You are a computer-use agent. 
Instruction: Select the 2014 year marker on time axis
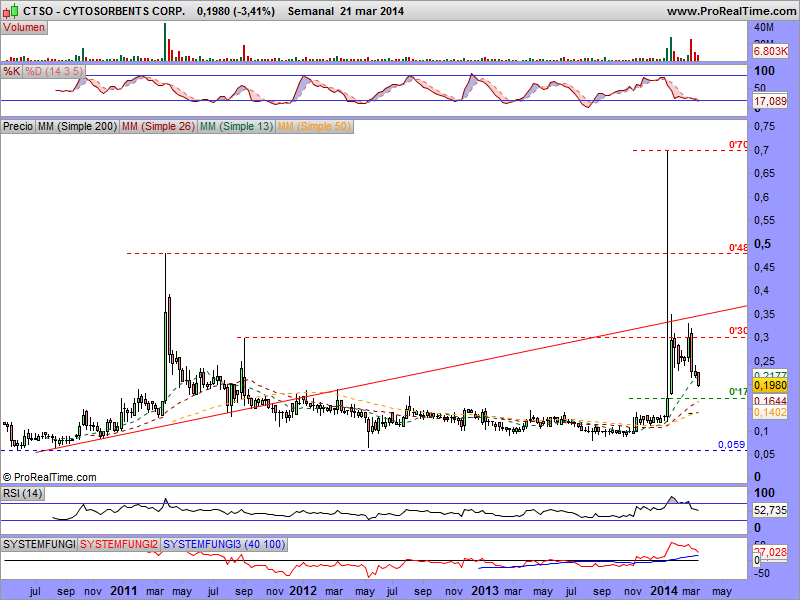(664, 591)
